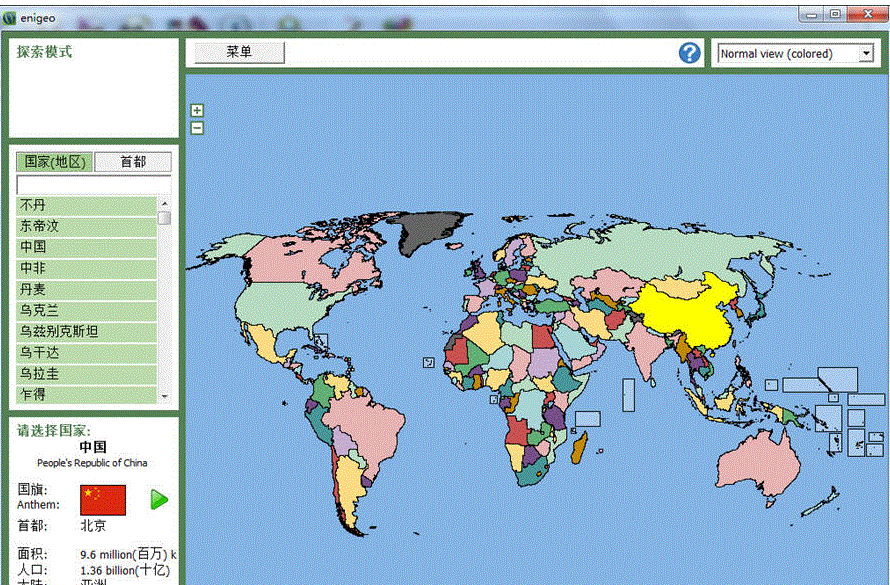Select 乌克兰 in the country list
The width and height of the screenshot is (890, 585).
pos(86,310)
